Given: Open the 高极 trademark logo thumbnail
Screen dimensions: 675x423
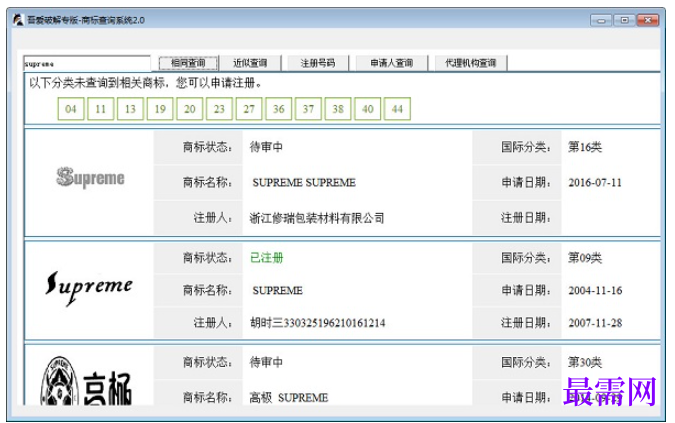Looking at the screenshot, I should point(86,381).
